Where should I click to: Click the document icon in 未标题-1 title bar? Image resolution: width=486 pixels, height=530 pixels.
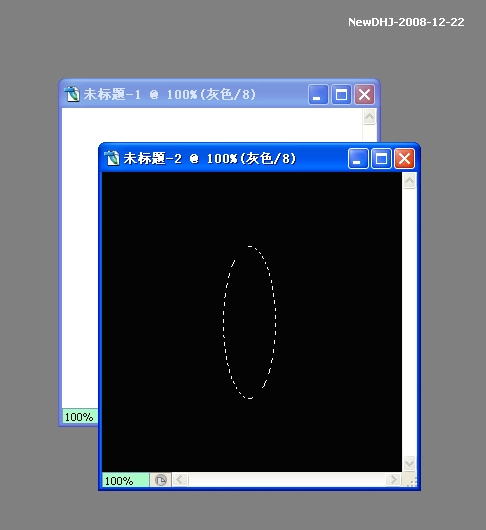pyautogui.click(x=72, y=94)
